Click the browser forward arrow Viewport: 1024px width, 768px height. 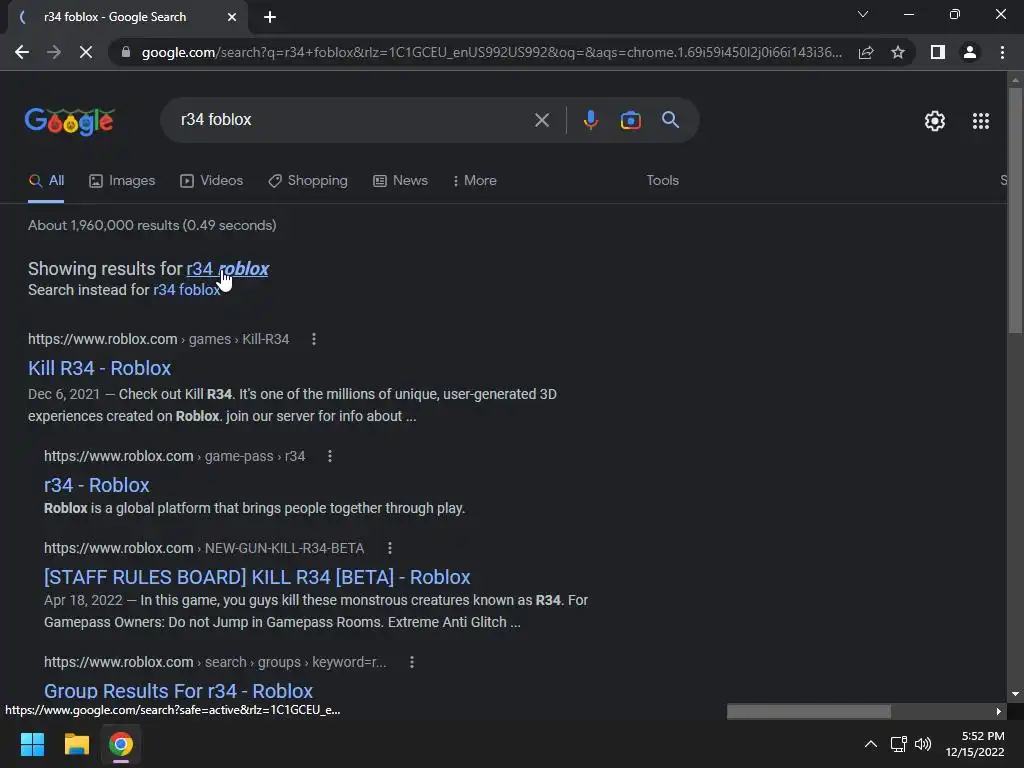point(54,52)
